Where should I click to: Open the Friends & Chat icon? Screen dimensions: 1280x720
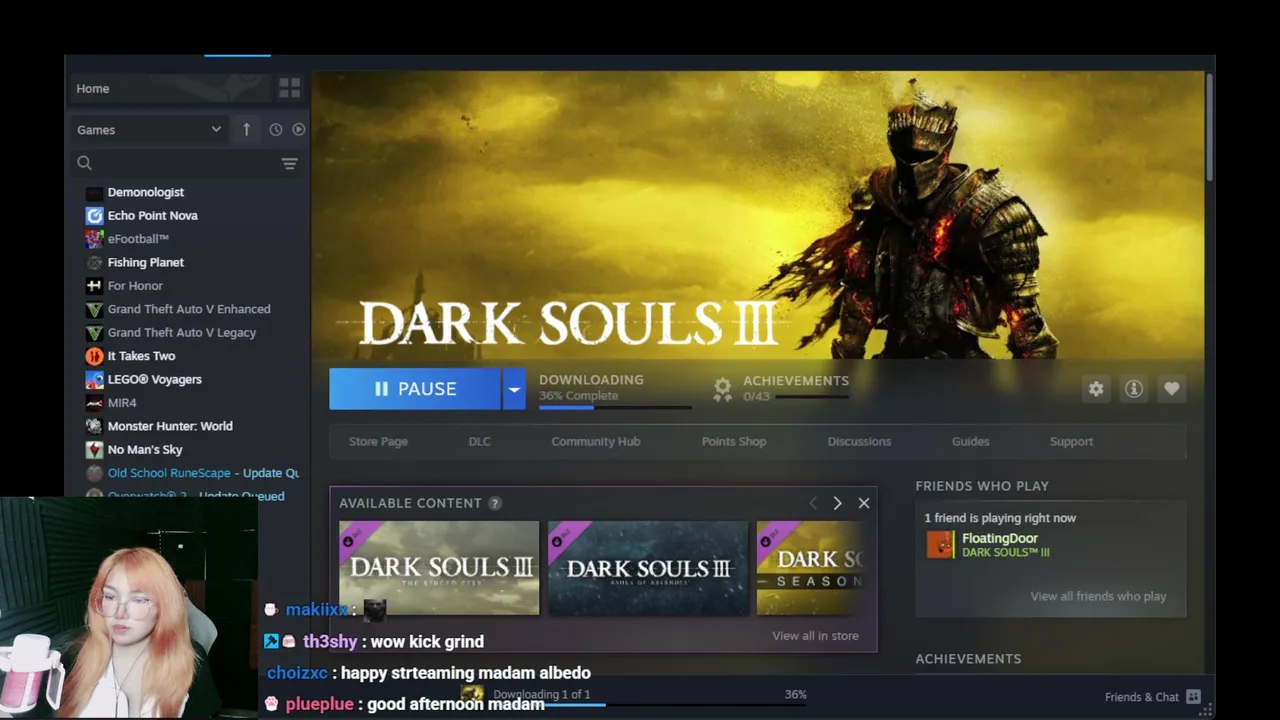point(1193,697)
